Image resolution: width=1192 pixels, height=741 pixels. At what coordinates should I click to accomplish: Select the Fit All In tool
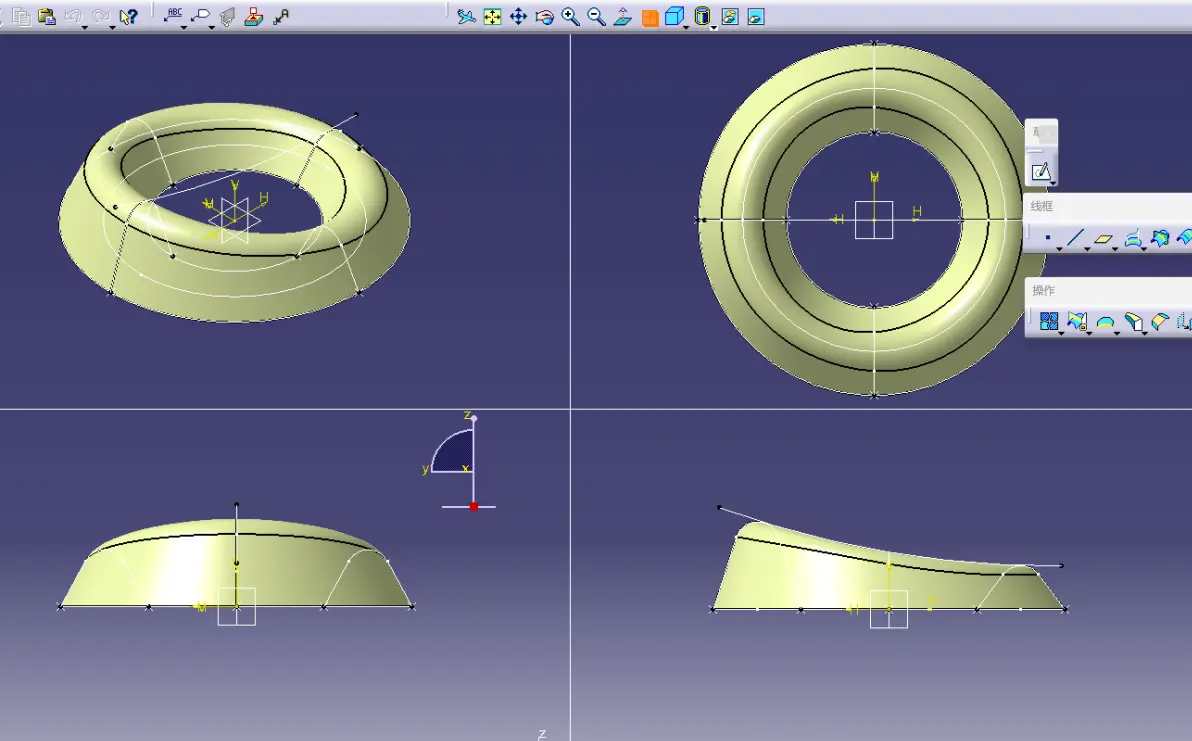[x=493, y=17]
